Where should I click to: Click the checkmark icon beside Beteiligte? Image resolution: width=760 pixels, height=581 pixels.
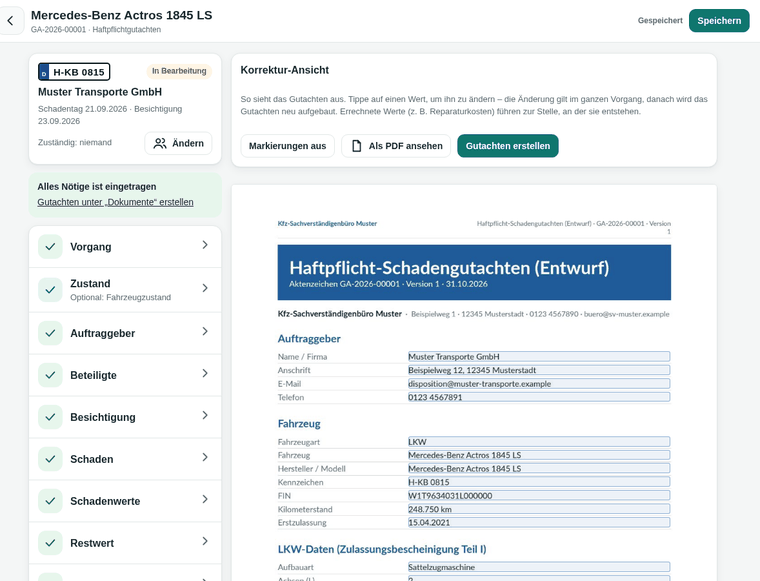pos(50,375)
